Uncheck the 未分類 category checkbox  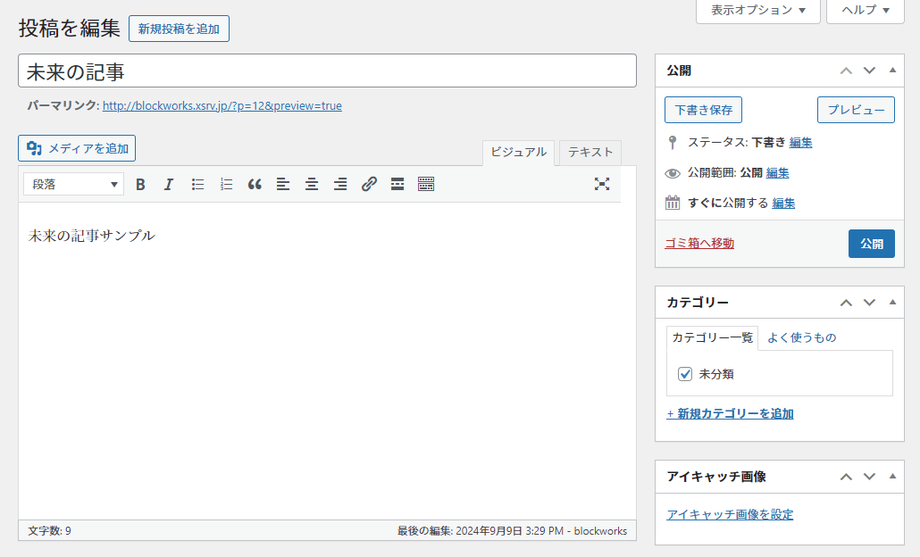pyautogui.click(x=685, y=374)
